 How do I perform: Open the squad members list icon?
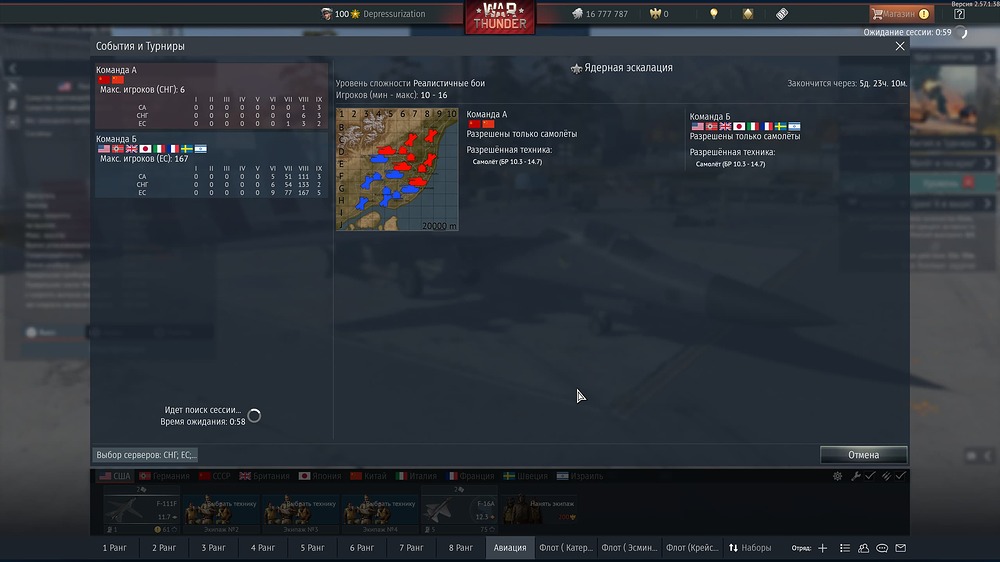844,548
